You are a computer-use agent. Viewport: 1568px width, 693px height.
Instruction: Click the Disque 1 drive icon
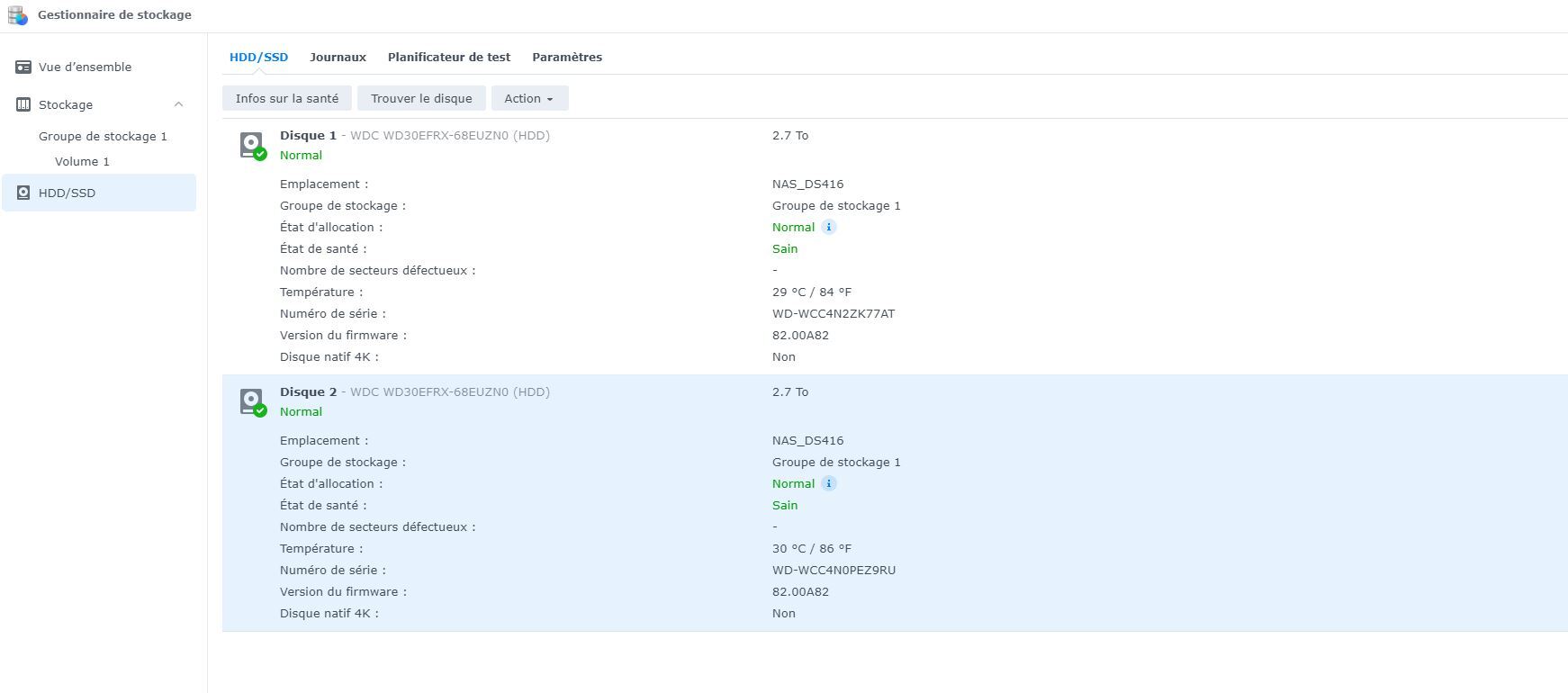click(252, 145)
